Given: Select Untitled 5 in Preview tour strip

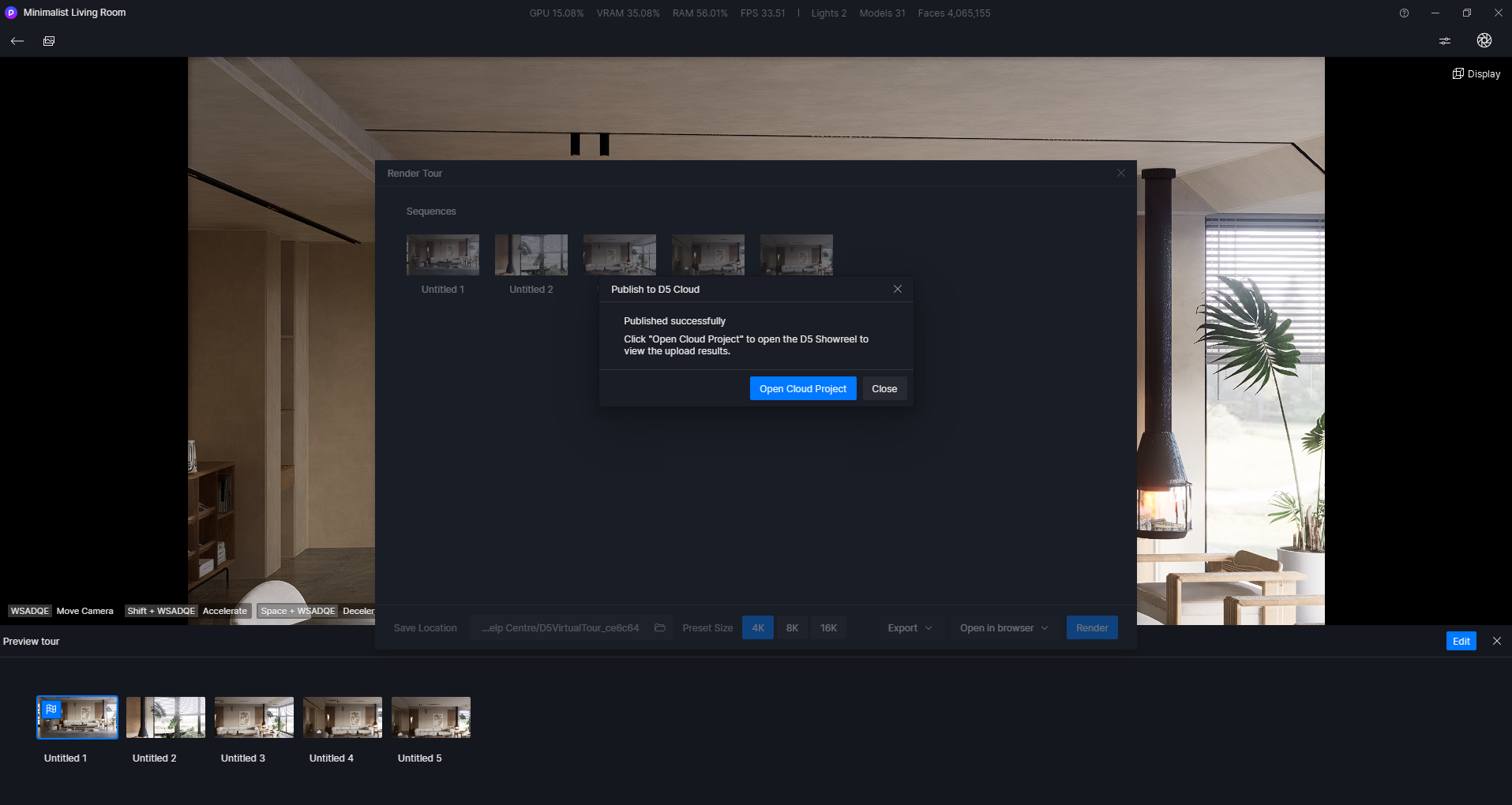Looking at the screenshot, I should (x=431, y=717).
